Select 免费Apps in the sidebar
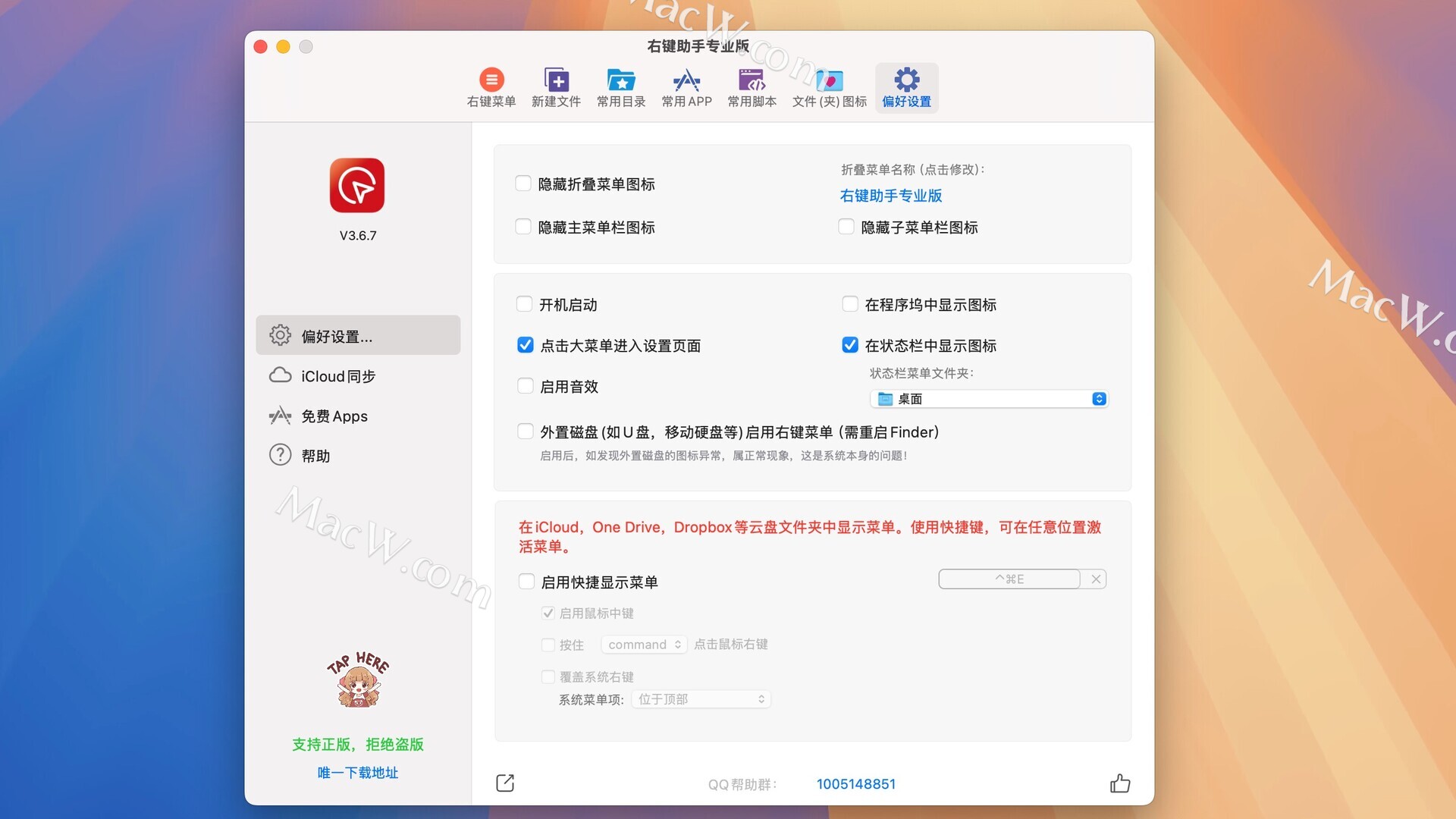This screenshot has width=1456, height=819. pyautogui.click(x=358, y=416)
